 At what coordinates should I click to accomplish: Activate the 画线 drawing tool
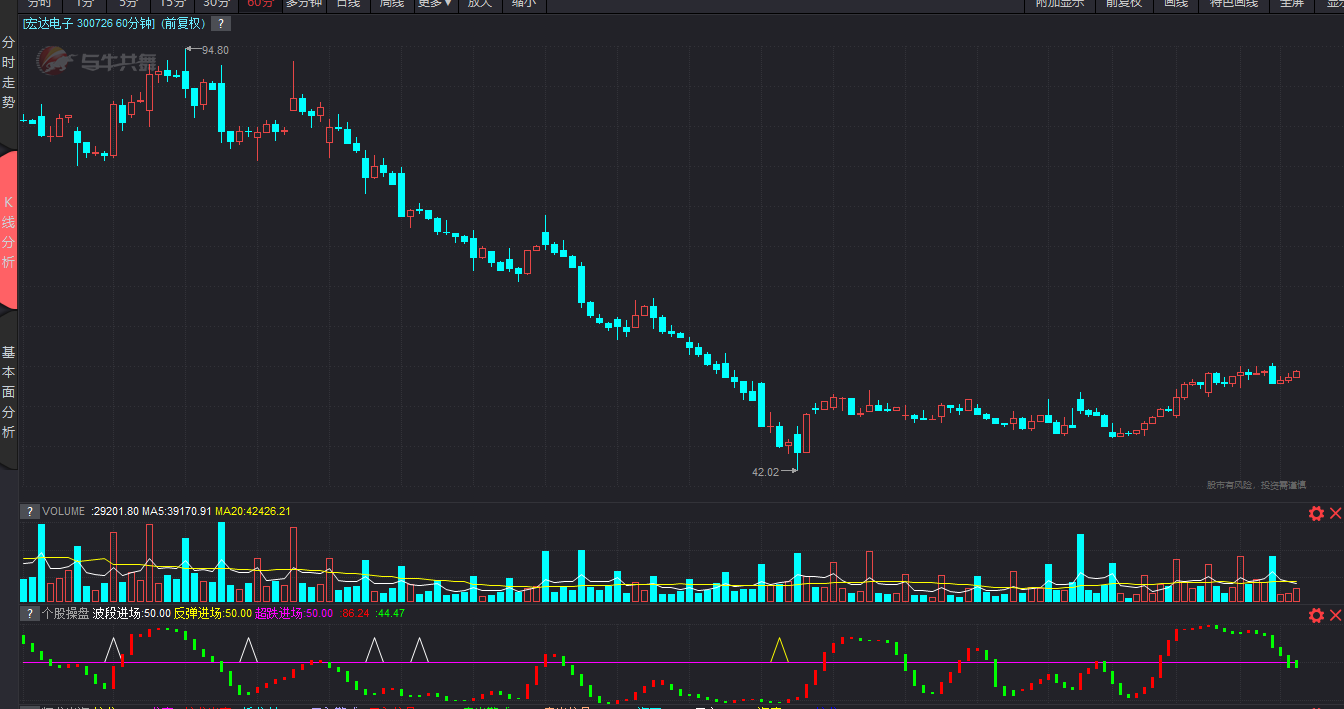click(x=1175, y=4)
